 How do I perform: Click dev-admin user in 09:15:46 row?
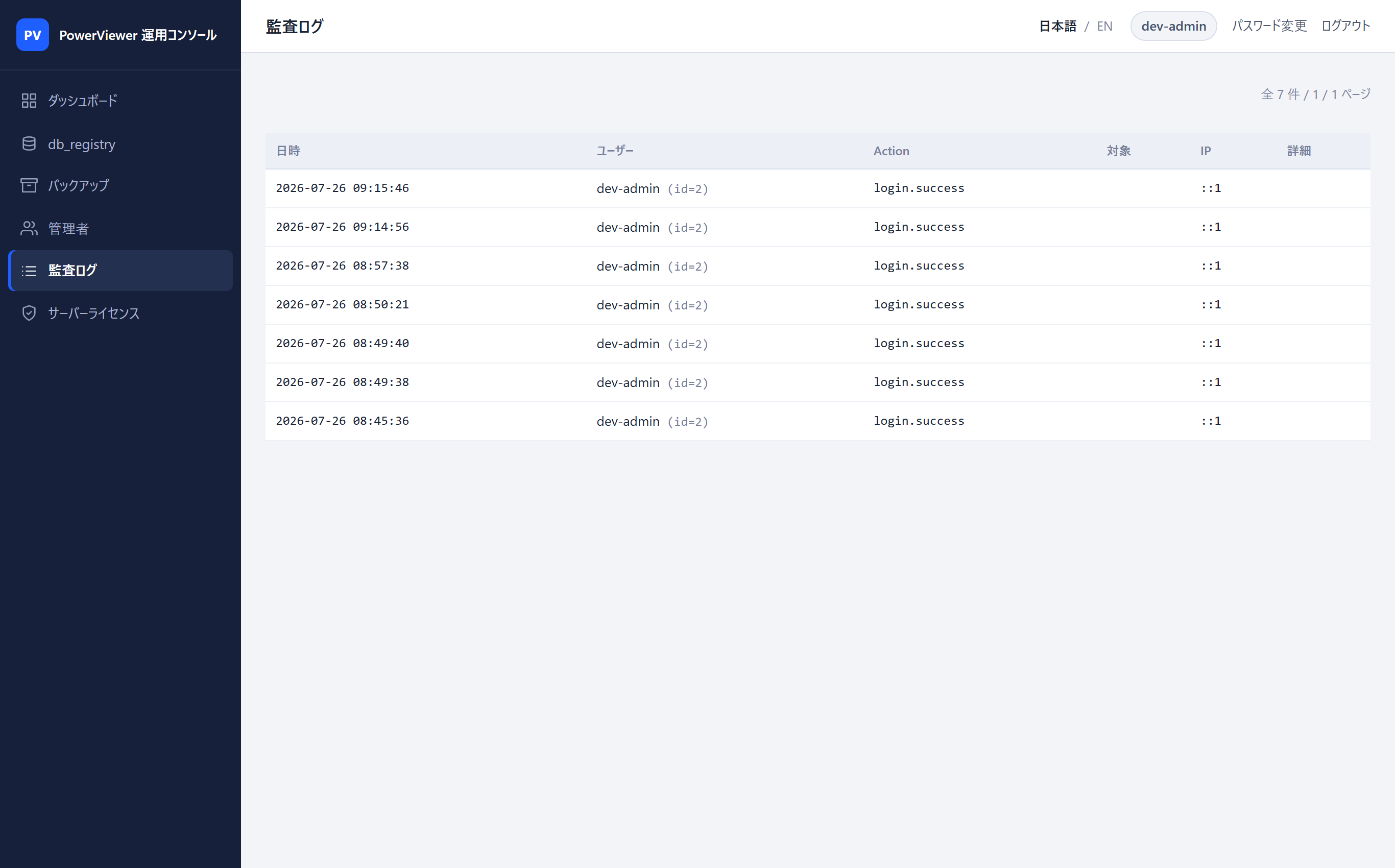tap(628, 188)
